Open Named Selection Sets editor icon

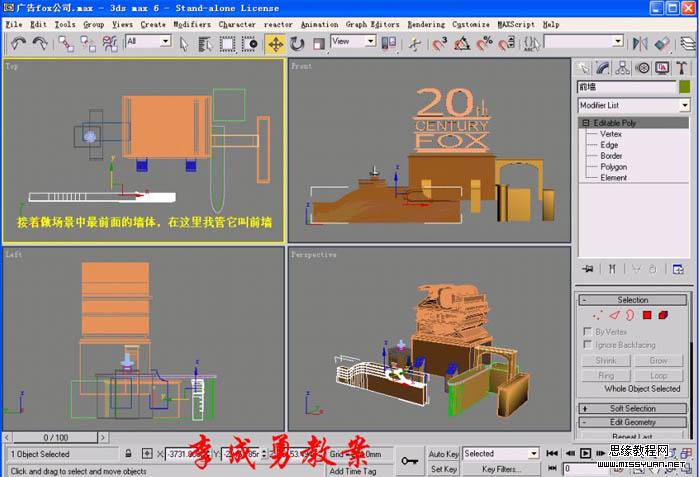click(x=532, y=44)
